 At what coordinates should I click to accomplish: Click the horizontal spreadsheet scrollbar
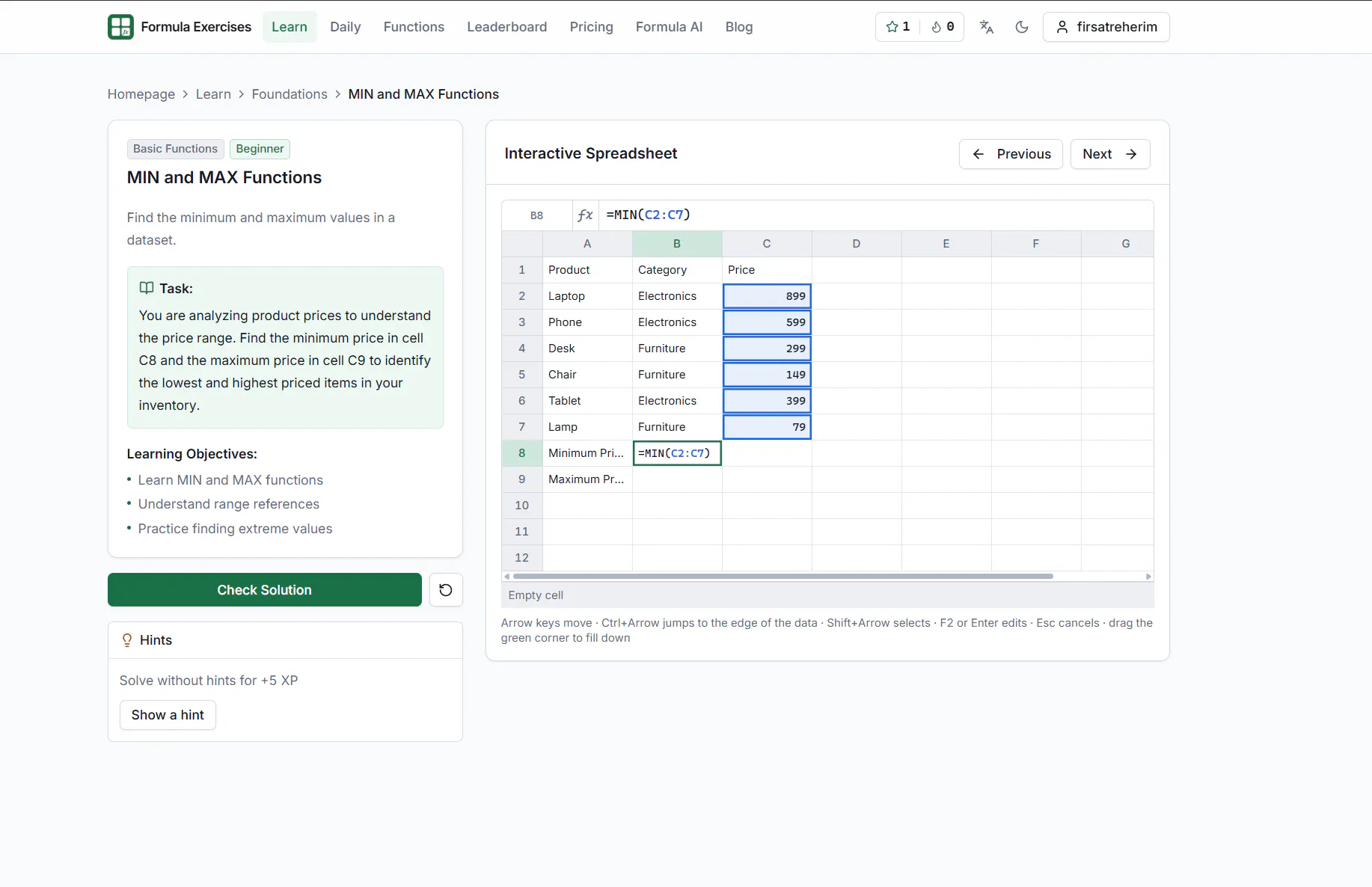(x=783, y=577)
